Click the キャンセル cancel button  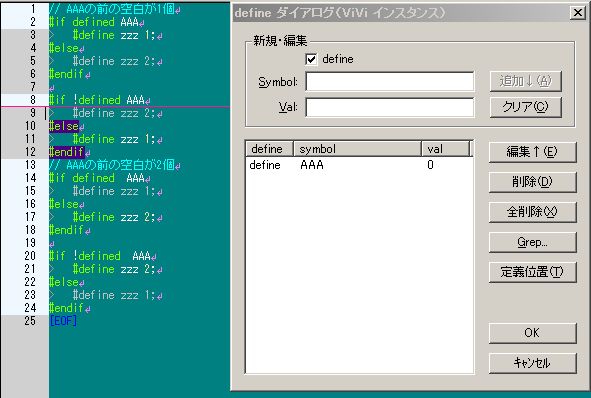[x=532, y=363]
